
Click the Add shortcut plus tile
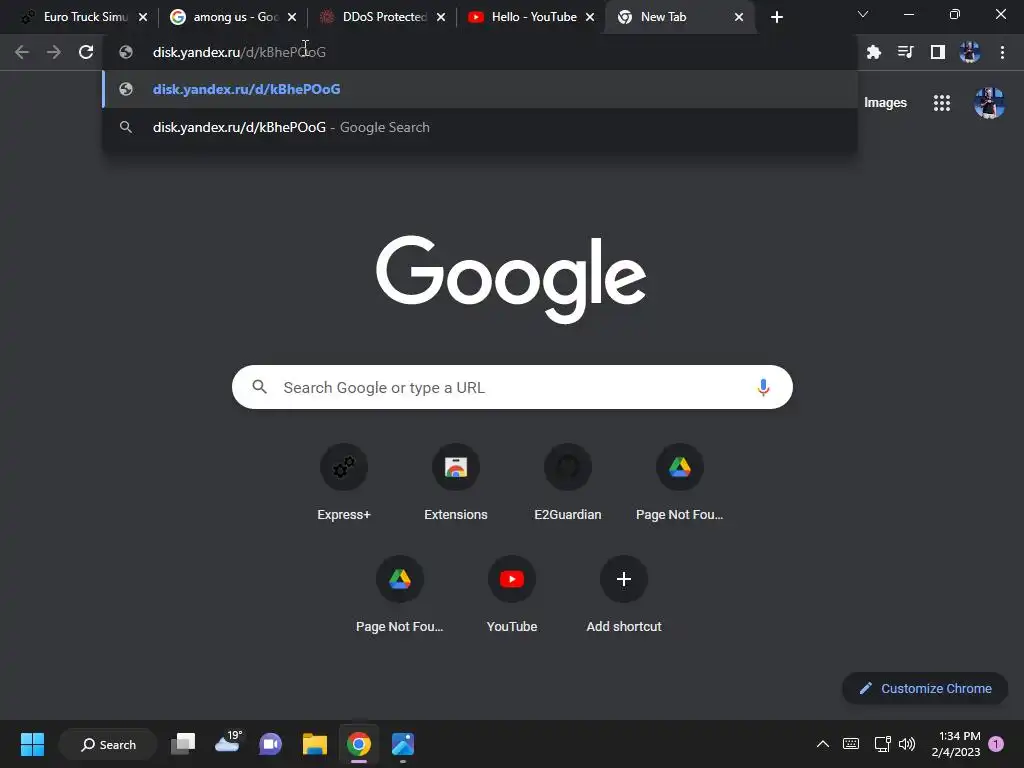tap(624, 595)
